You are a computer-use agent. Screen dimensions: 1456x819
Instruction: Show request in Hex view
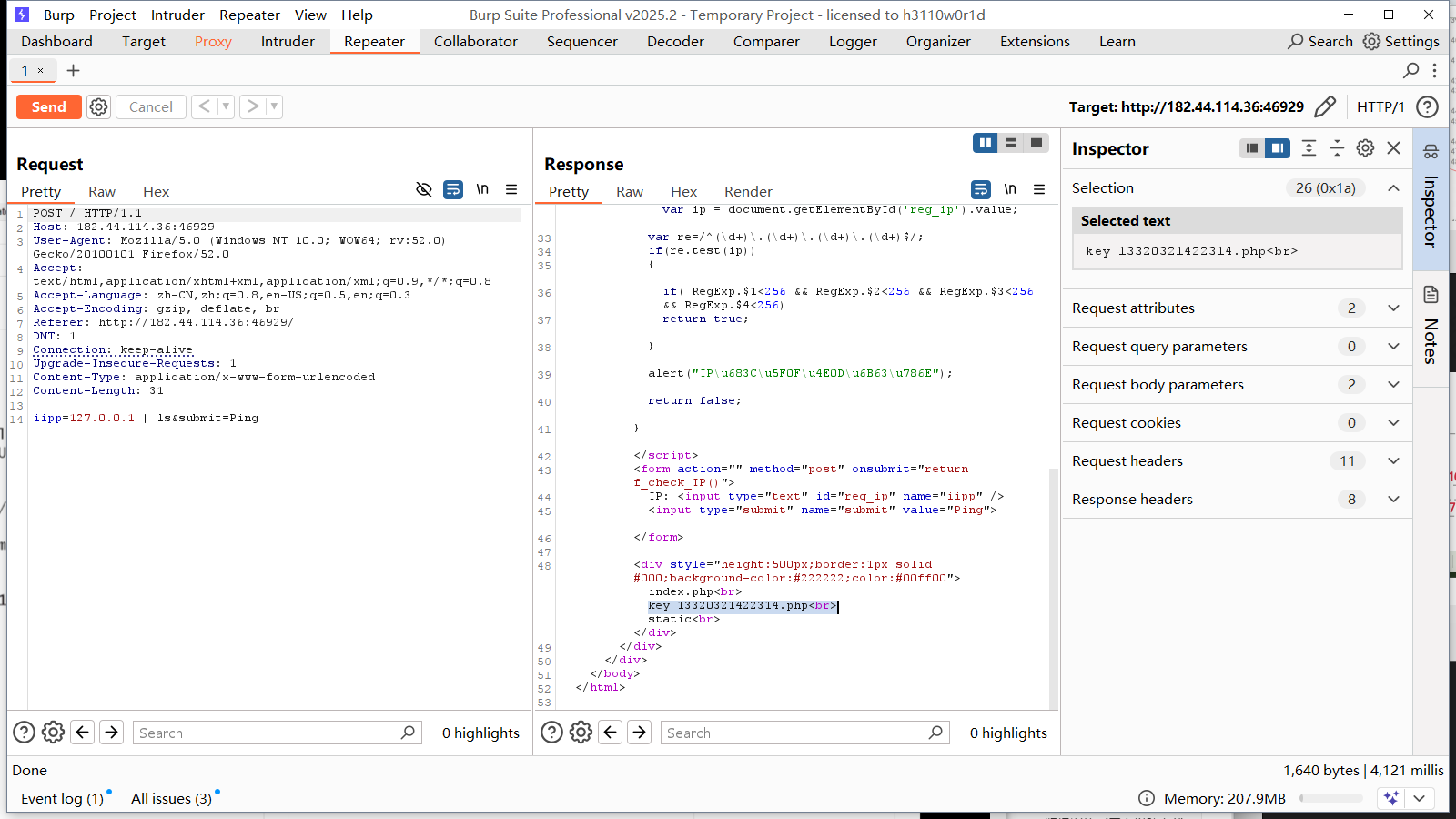click(x=156, y=191)
